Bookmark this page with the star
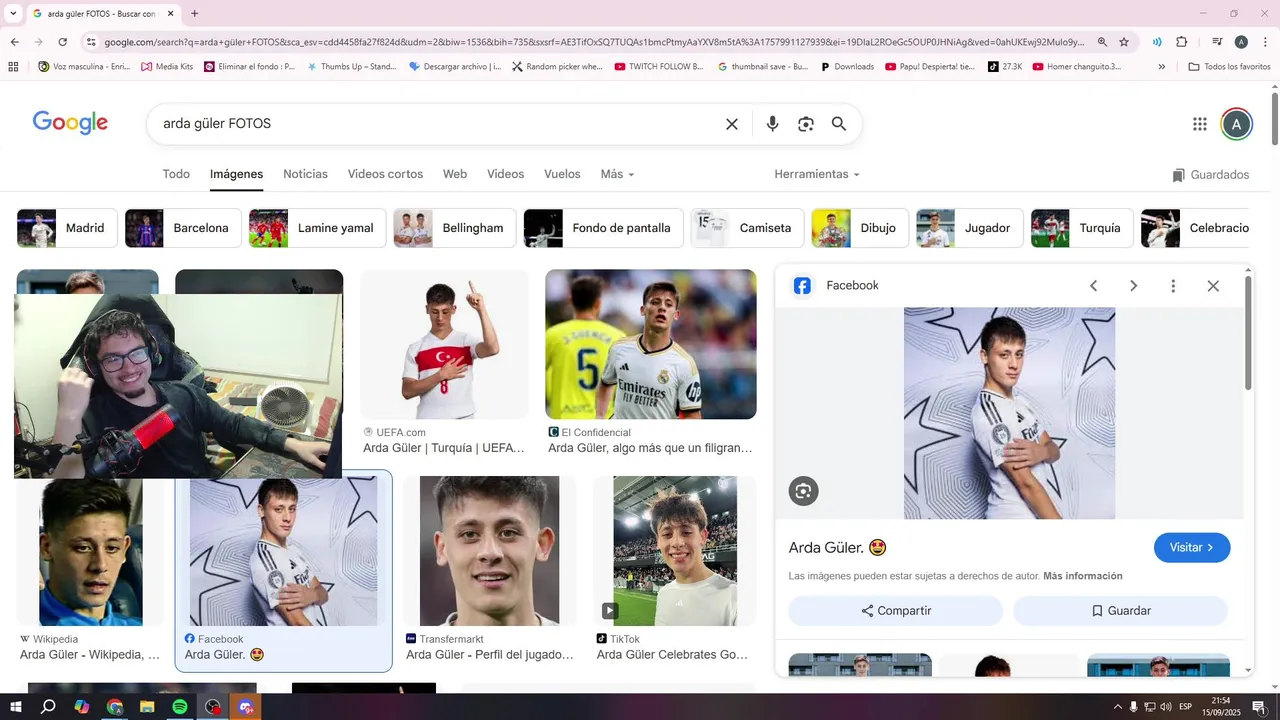The image size is (1280, 720). pos(1124,42)
